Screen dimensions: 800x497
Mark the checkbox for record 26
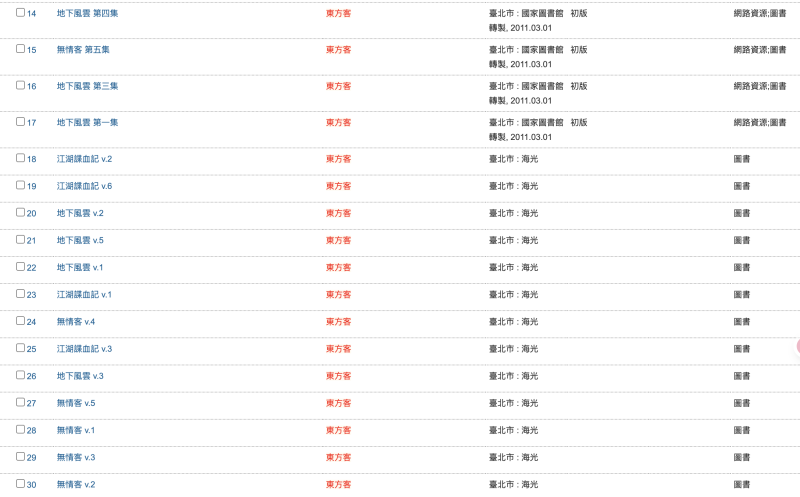[x=20, y=375]
